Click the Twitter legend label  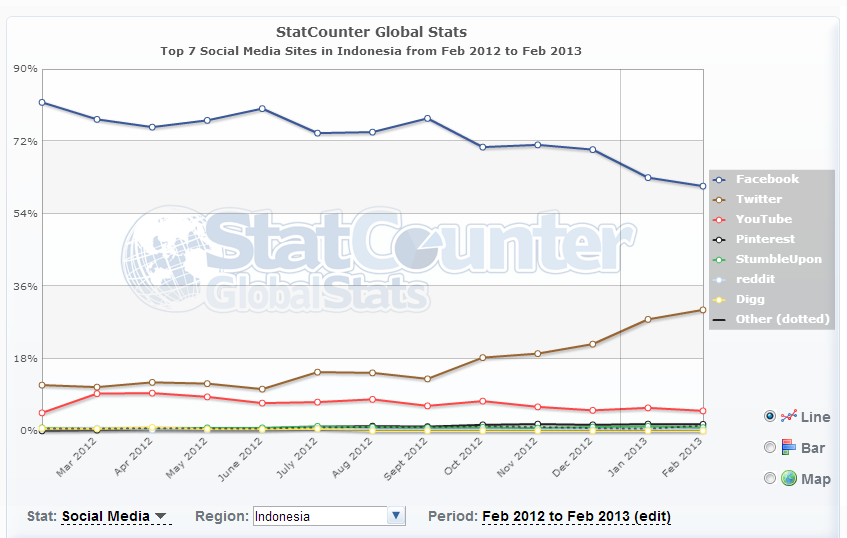point(759,199)
